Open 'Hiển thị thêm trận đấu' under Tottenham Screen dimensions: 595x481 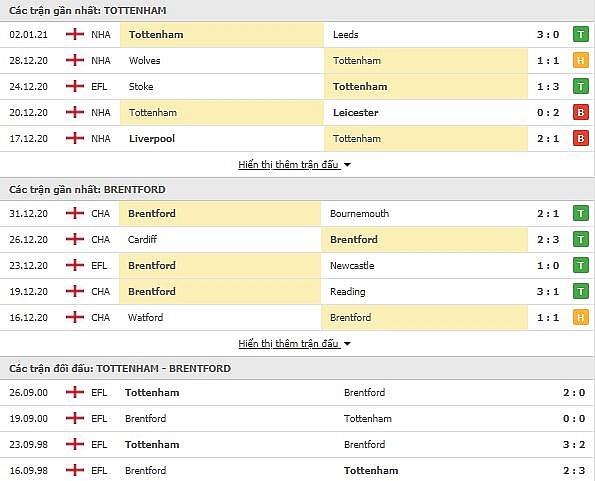288,165
